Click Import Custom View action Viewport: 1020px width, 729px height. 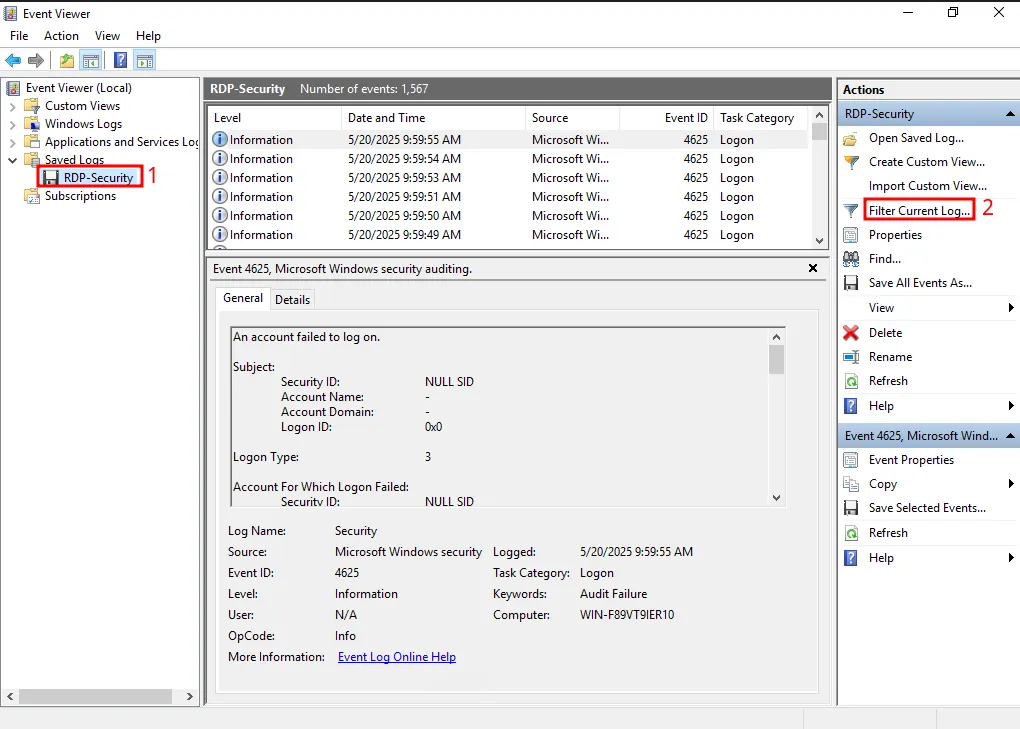tap(928, 187)
